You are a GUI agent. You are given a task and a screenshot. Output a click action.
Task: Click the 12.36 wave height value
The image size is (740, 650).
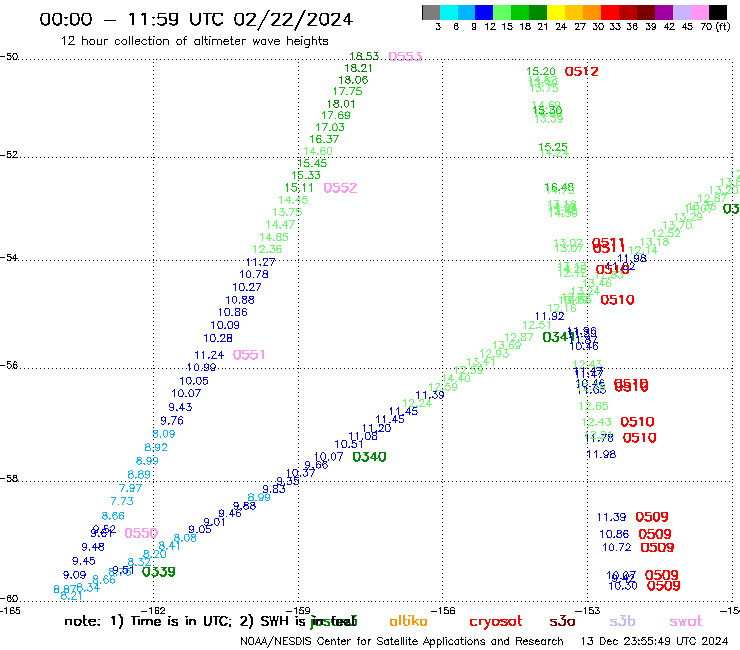point(267,249)
